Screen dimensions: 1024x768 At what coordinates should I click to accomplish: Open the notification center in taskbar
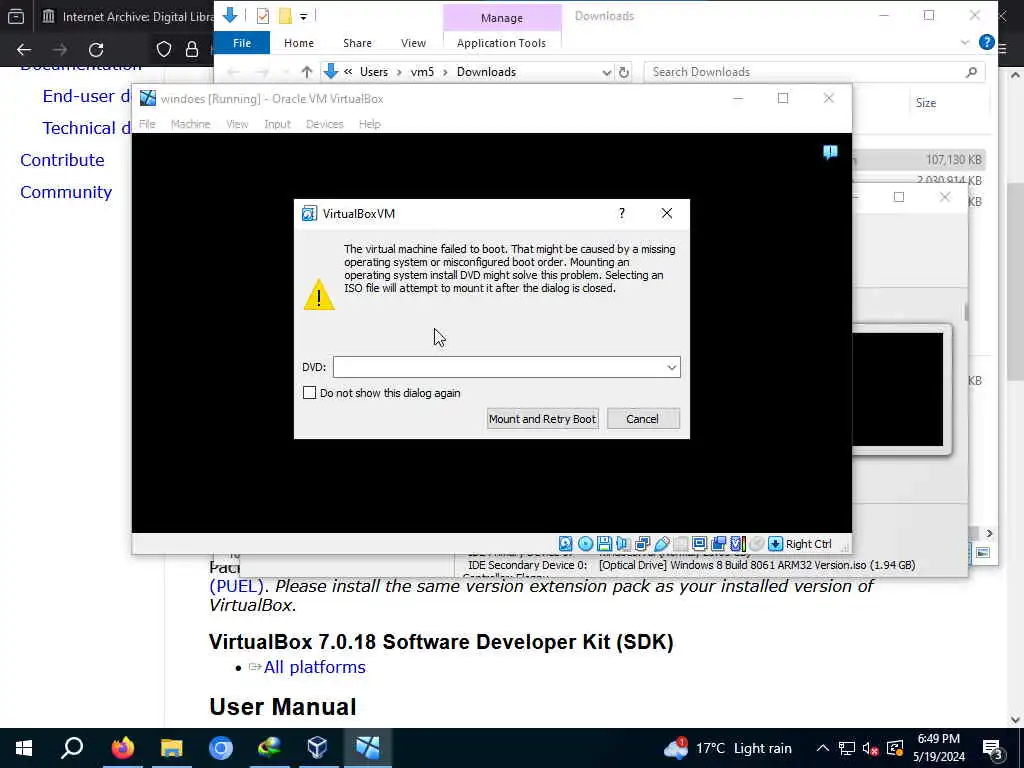[x=992, y=749]
